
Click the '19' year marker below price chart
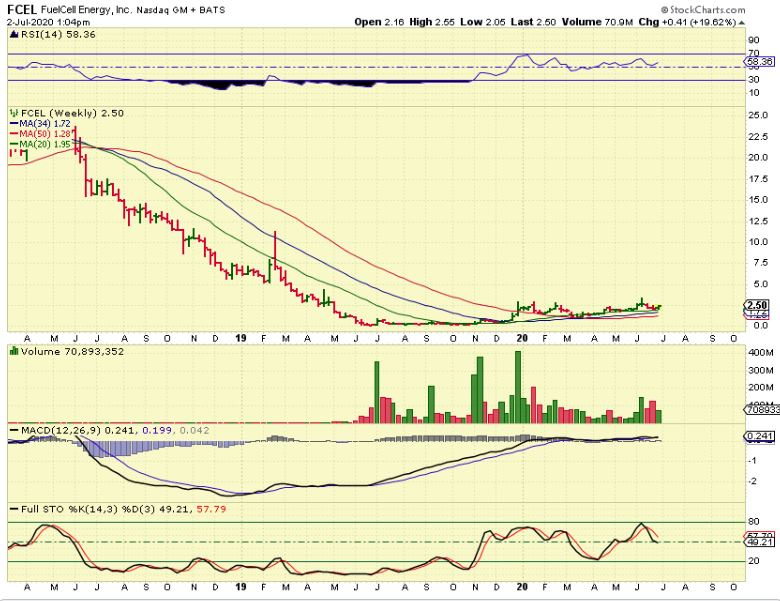[241, 338]
